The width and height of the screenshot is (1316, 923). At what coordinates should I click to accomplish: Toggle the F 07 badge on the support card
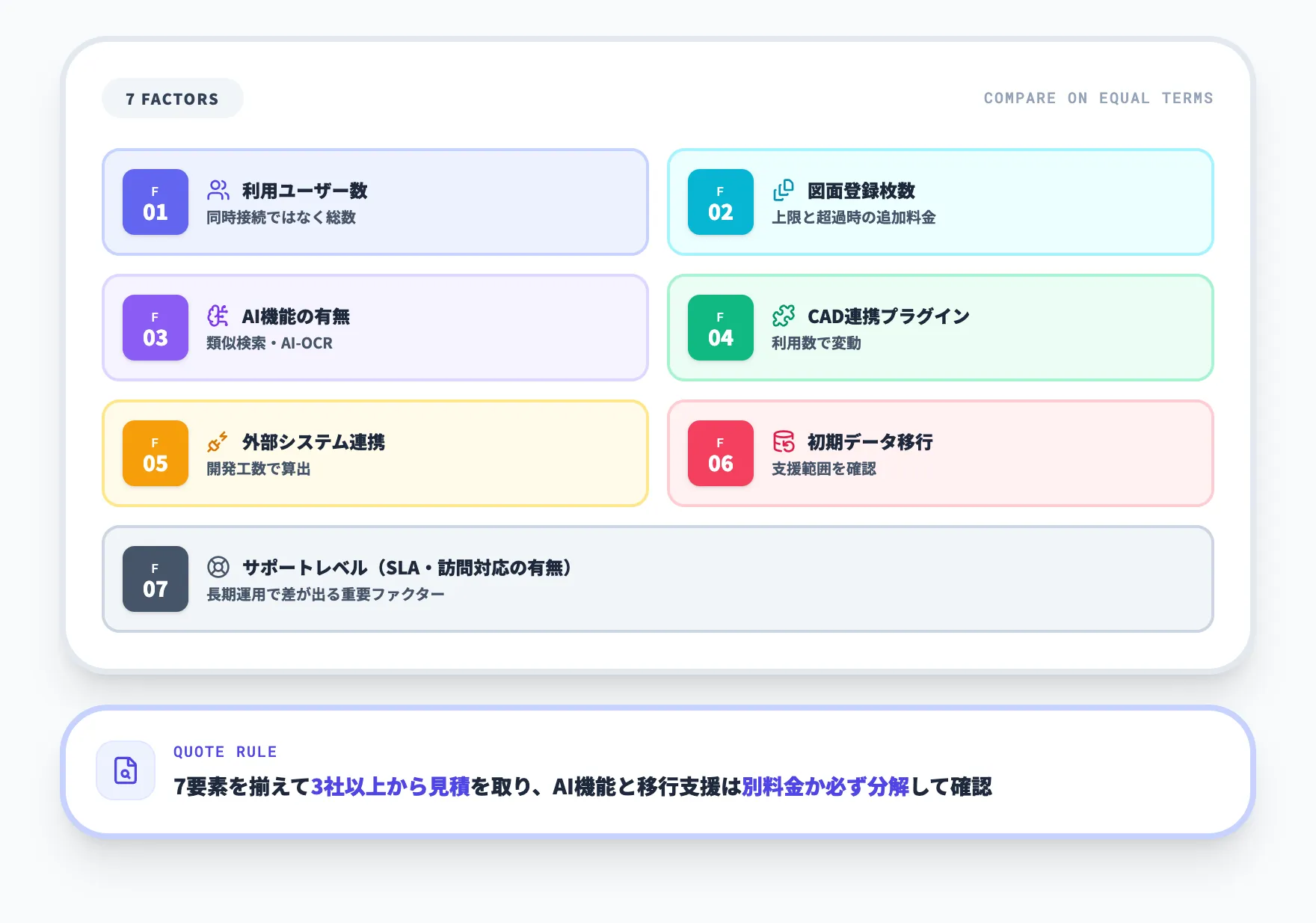(155, 579)
